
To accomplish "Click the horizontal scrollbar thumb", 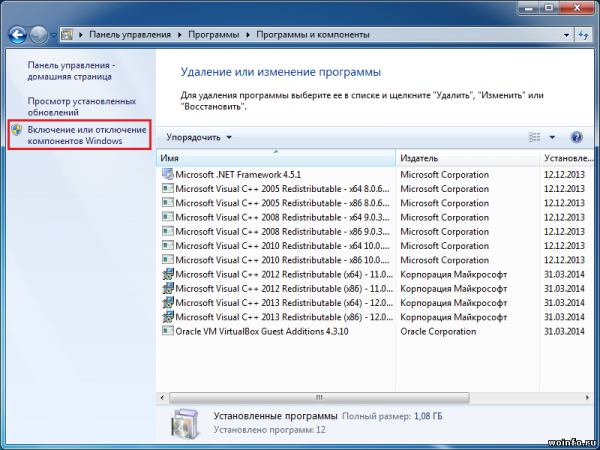I will point(319,398).
